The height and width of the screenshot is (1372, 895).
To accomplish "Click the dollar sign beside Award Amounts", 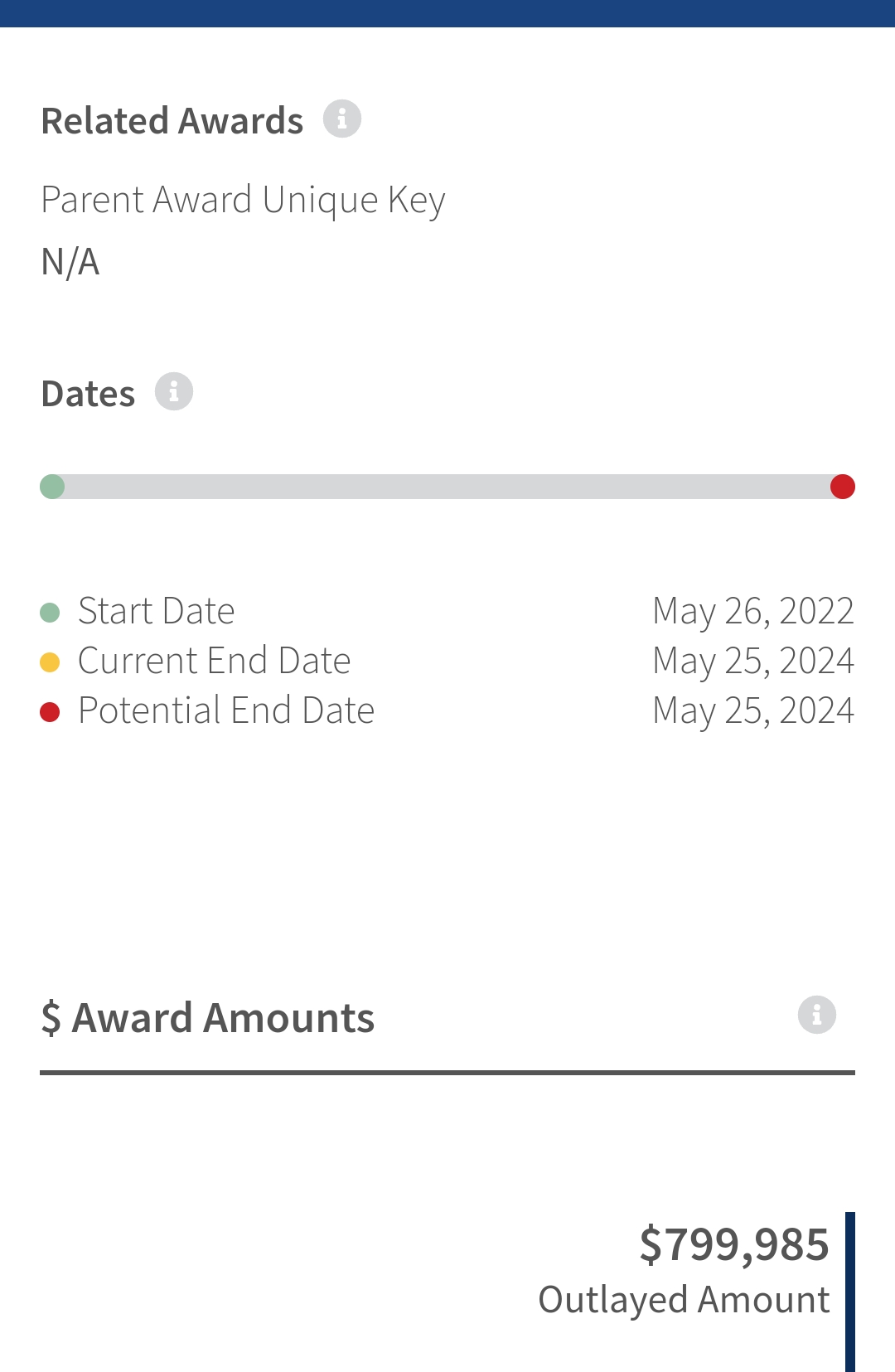I will tap(51, 1018).
